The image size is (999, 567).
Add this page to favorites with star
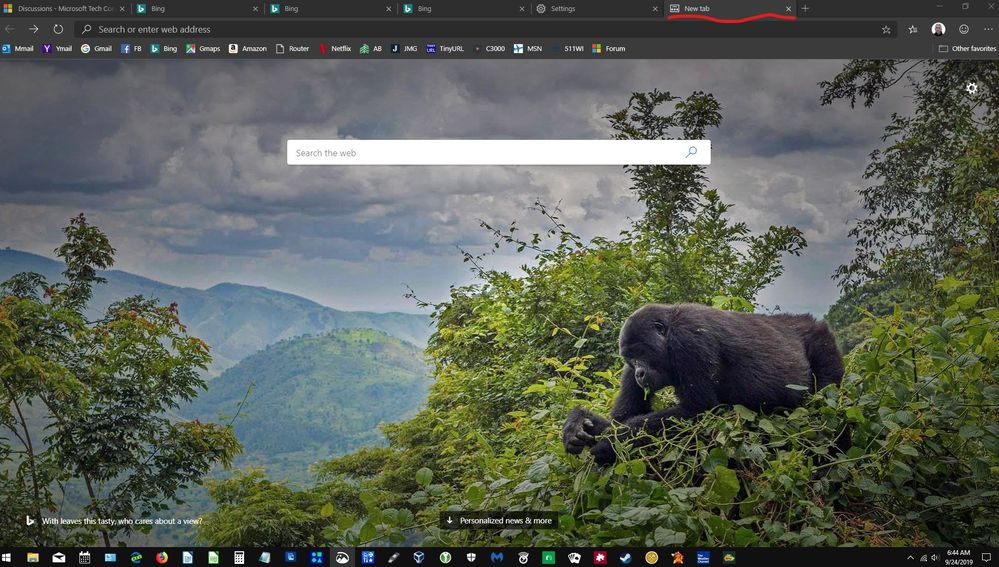(x=886, y=29)
